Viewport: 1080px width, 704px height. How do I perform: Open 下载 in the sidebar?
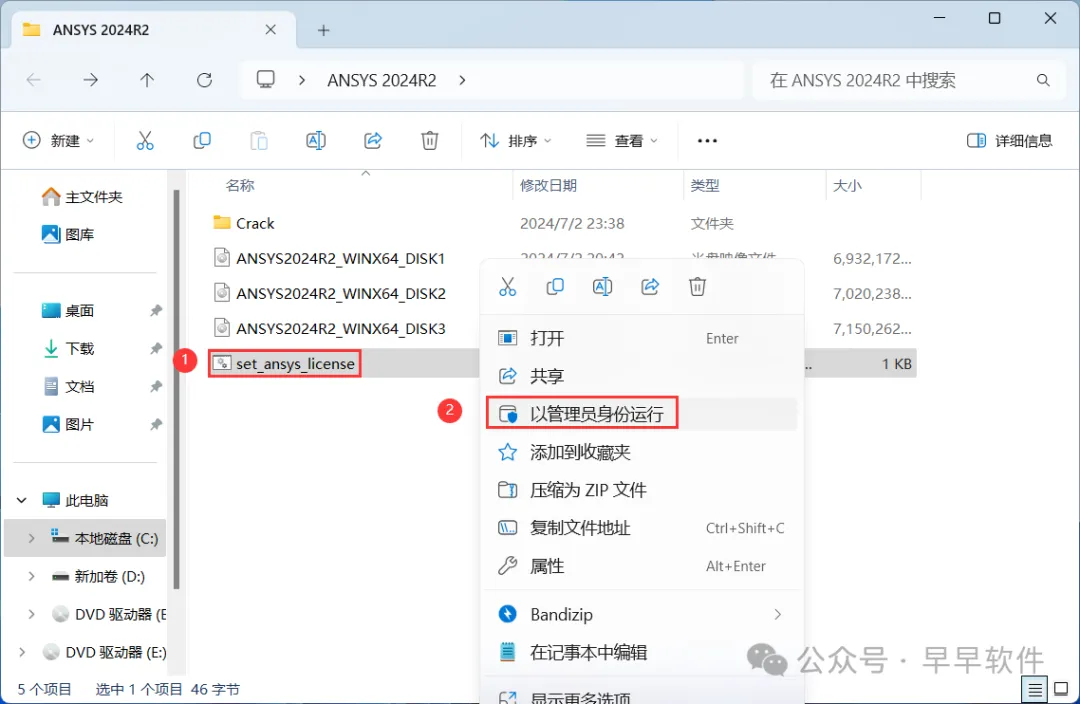[68, 349]
